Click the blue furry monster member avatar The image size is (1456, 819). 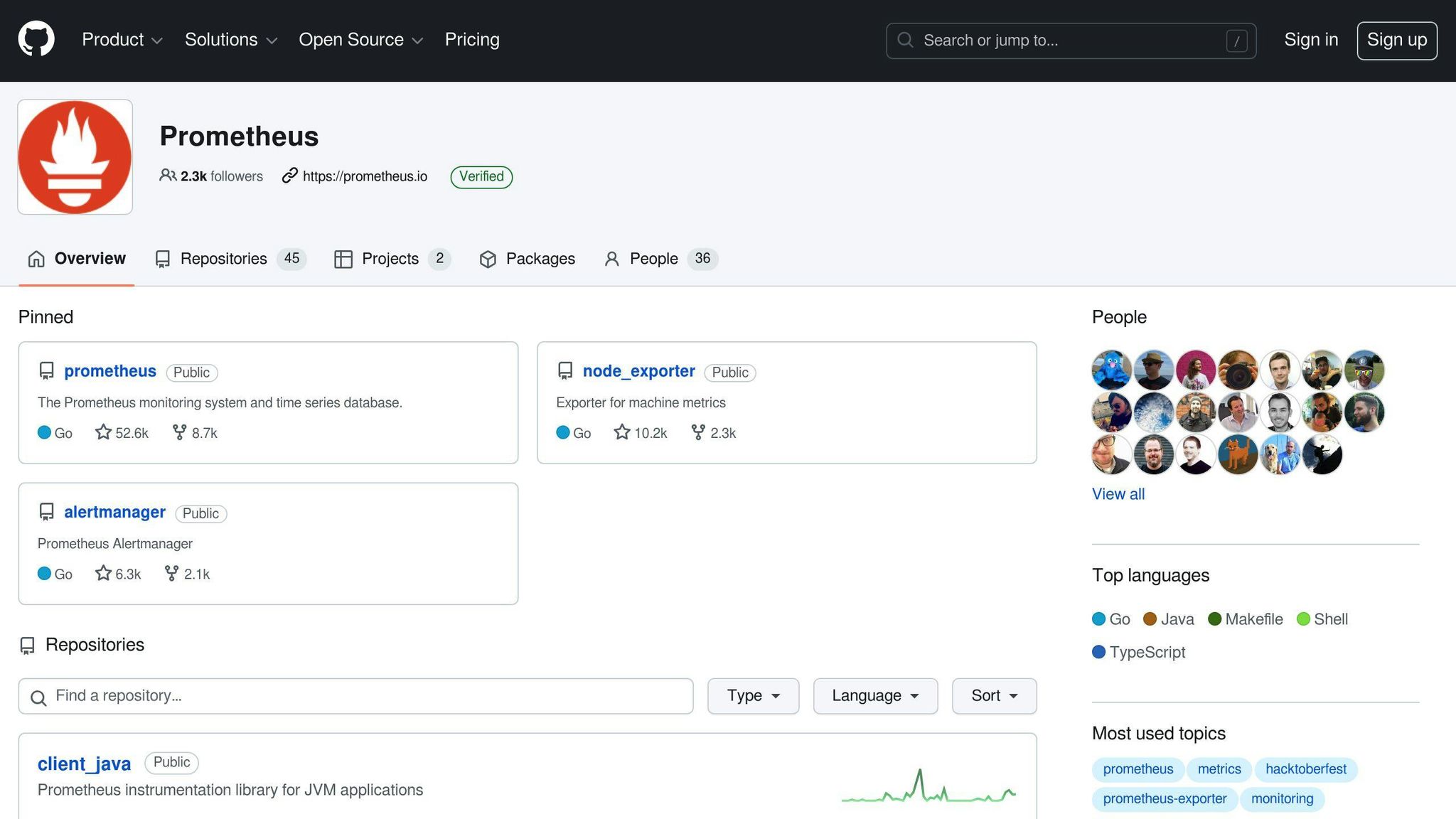pyautogui.click(x=1111, y=370)
